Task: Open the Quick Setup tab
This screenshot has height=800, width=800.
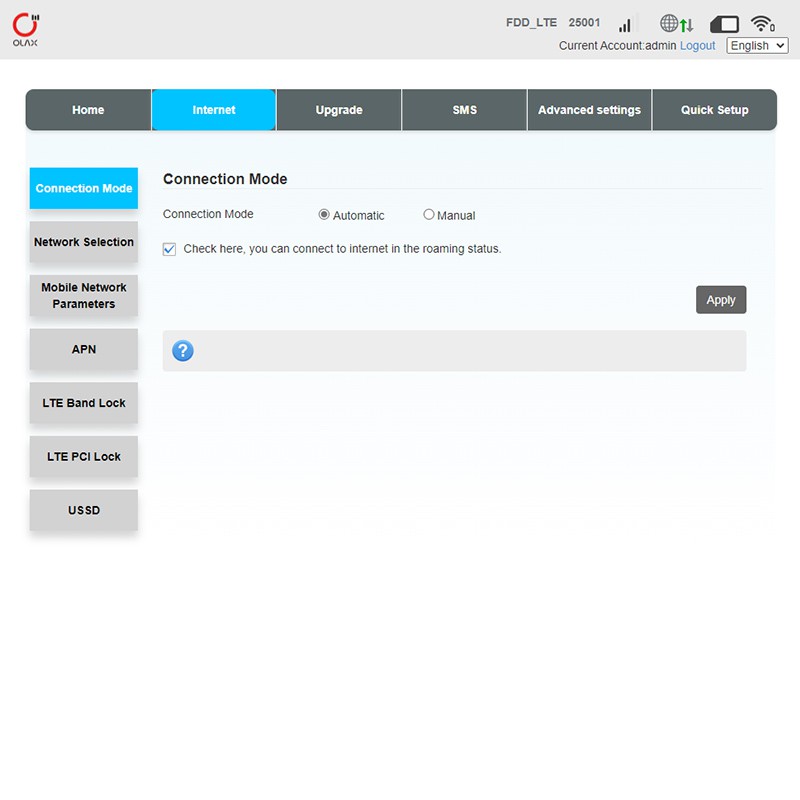Action: click(714, 110)
